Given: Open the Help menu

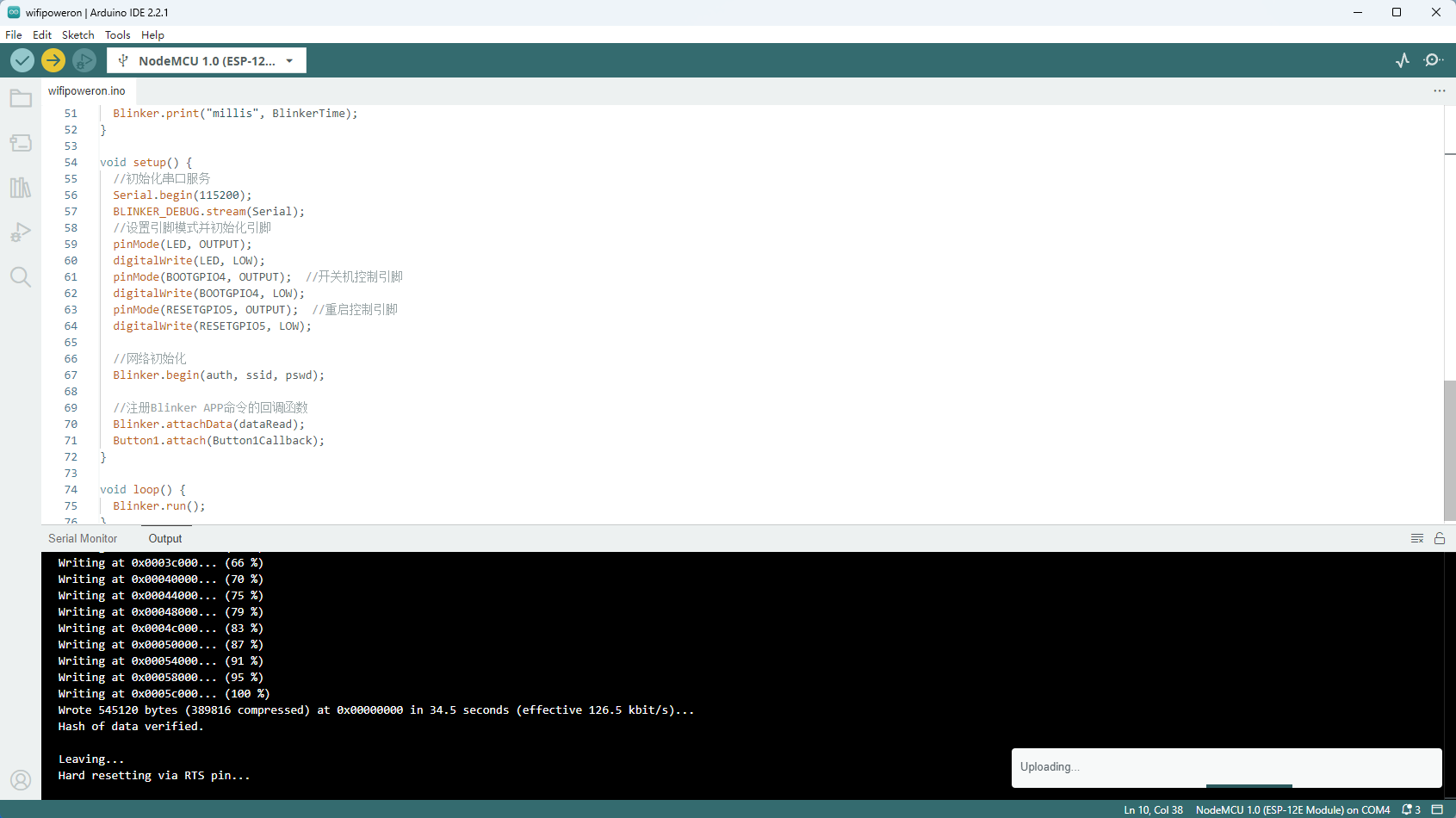Looking at the screenshot, I should (x=152, y=35).
